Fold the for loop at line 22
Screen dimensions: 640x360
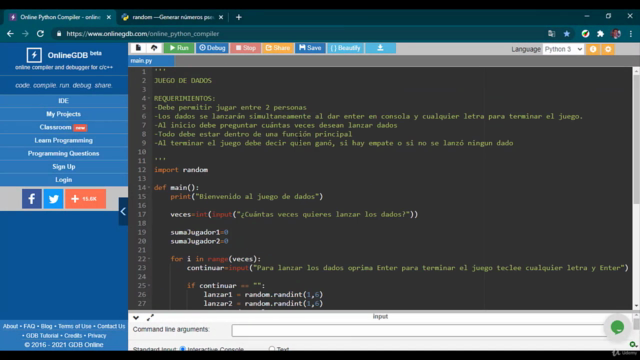click(149, 259)
